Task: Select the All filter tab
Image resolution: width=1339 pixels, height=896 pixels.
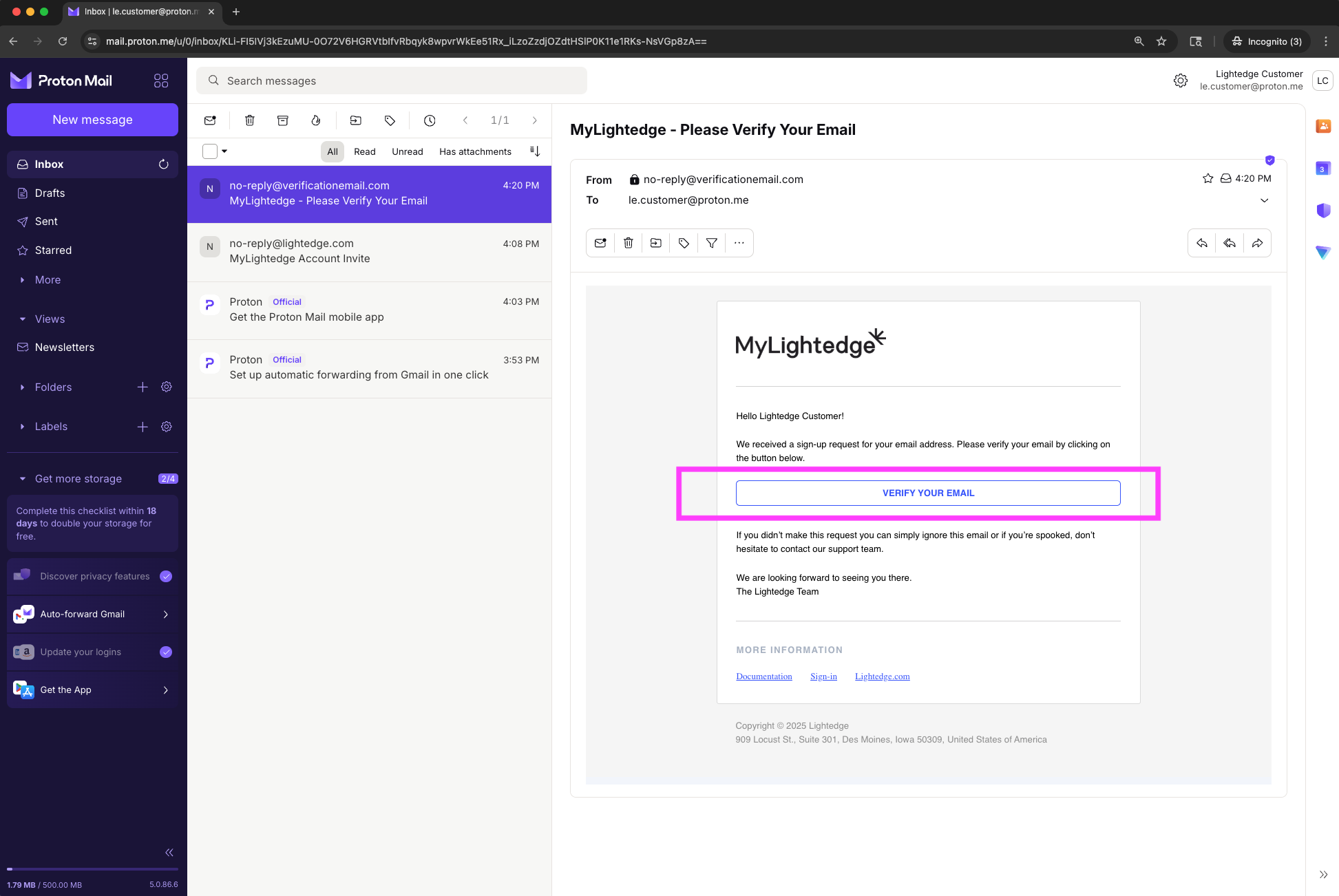Action: point(333,151)
